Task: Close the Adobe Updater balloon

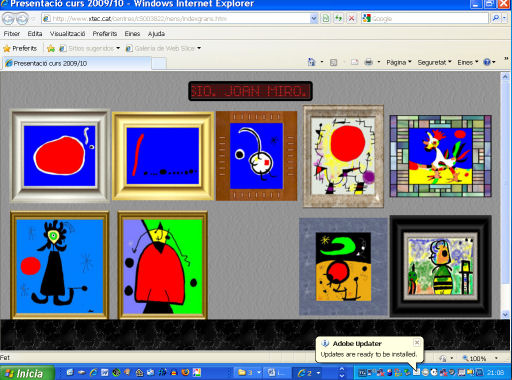Action: click(x=417, y=342)
